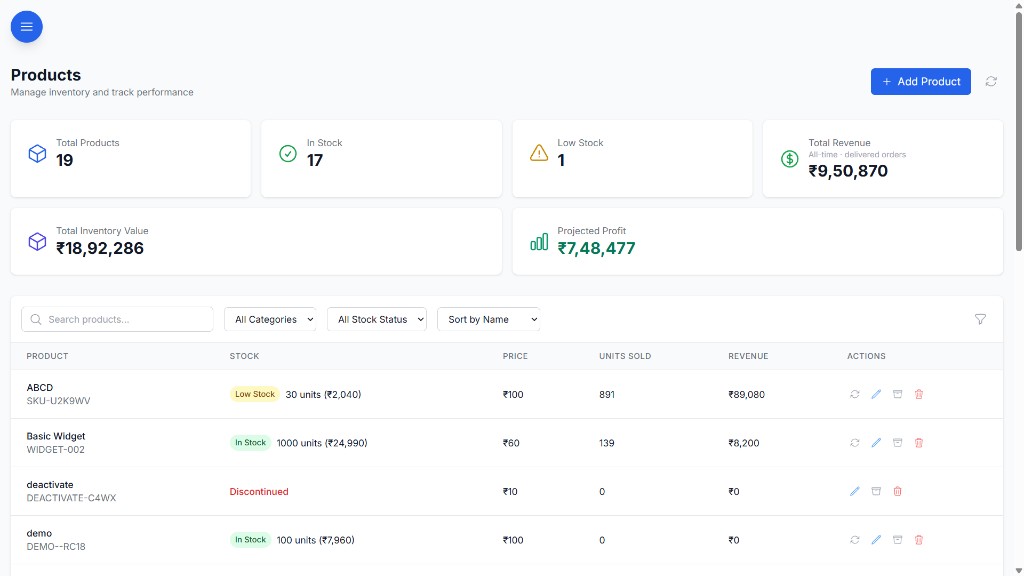Click the PRICE column header
Image resolution: width=1024 pixels, height=576 pixels.
point(515,356)
